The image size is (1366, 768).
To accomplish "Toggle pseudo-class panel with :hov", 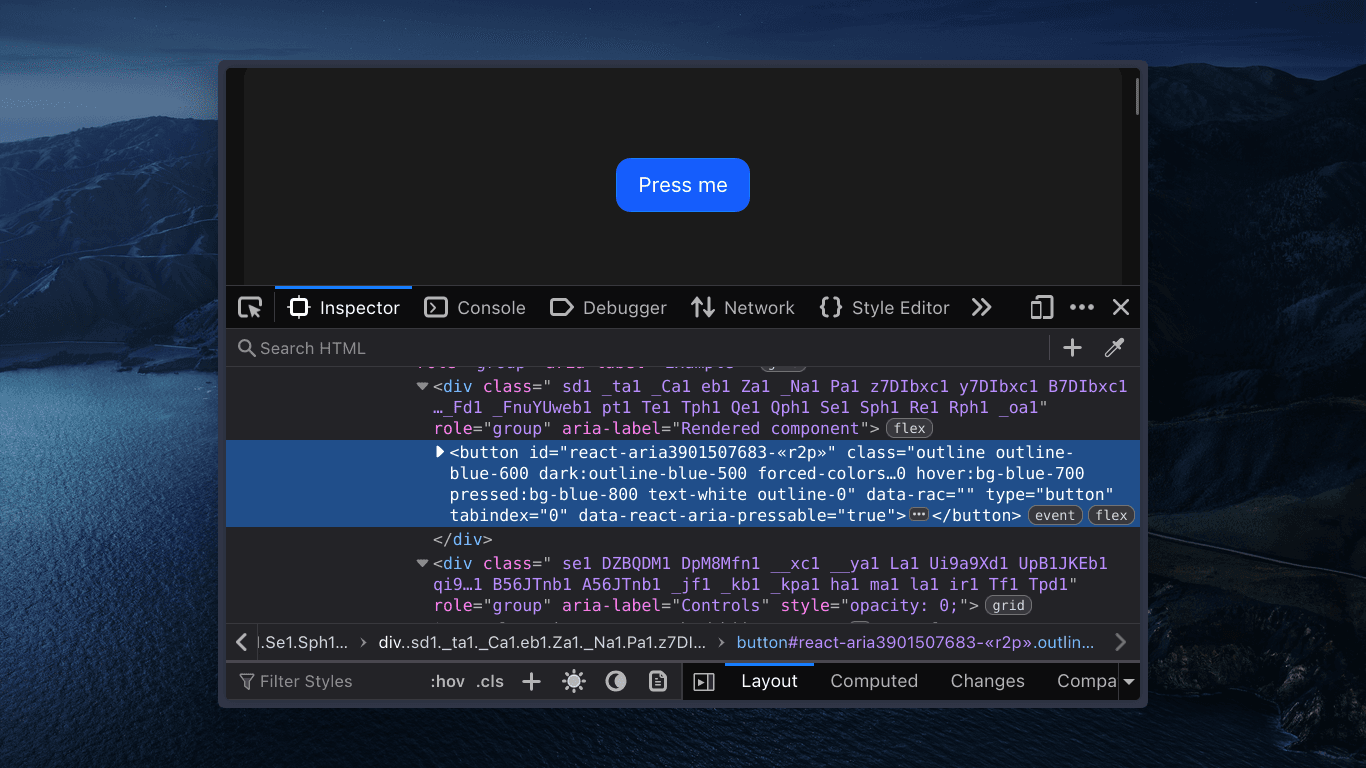I will click(x=446, y=681).
